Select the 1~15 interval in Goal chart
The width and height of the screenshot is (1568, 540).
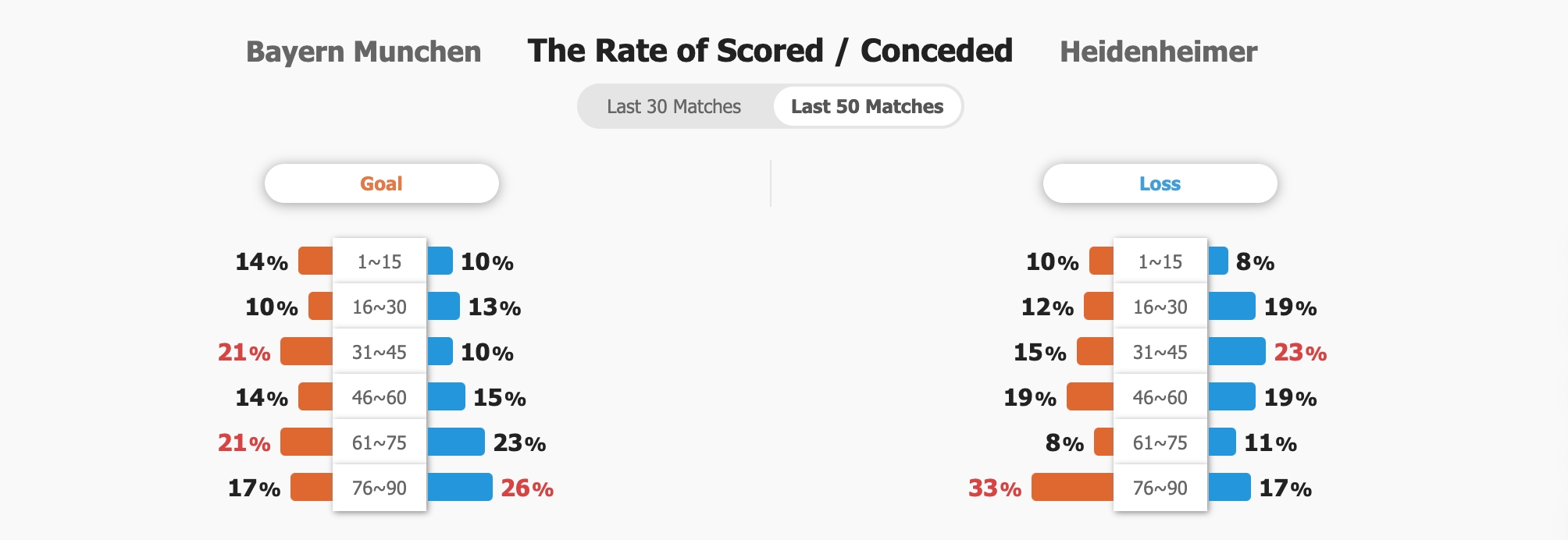point(380,261)
